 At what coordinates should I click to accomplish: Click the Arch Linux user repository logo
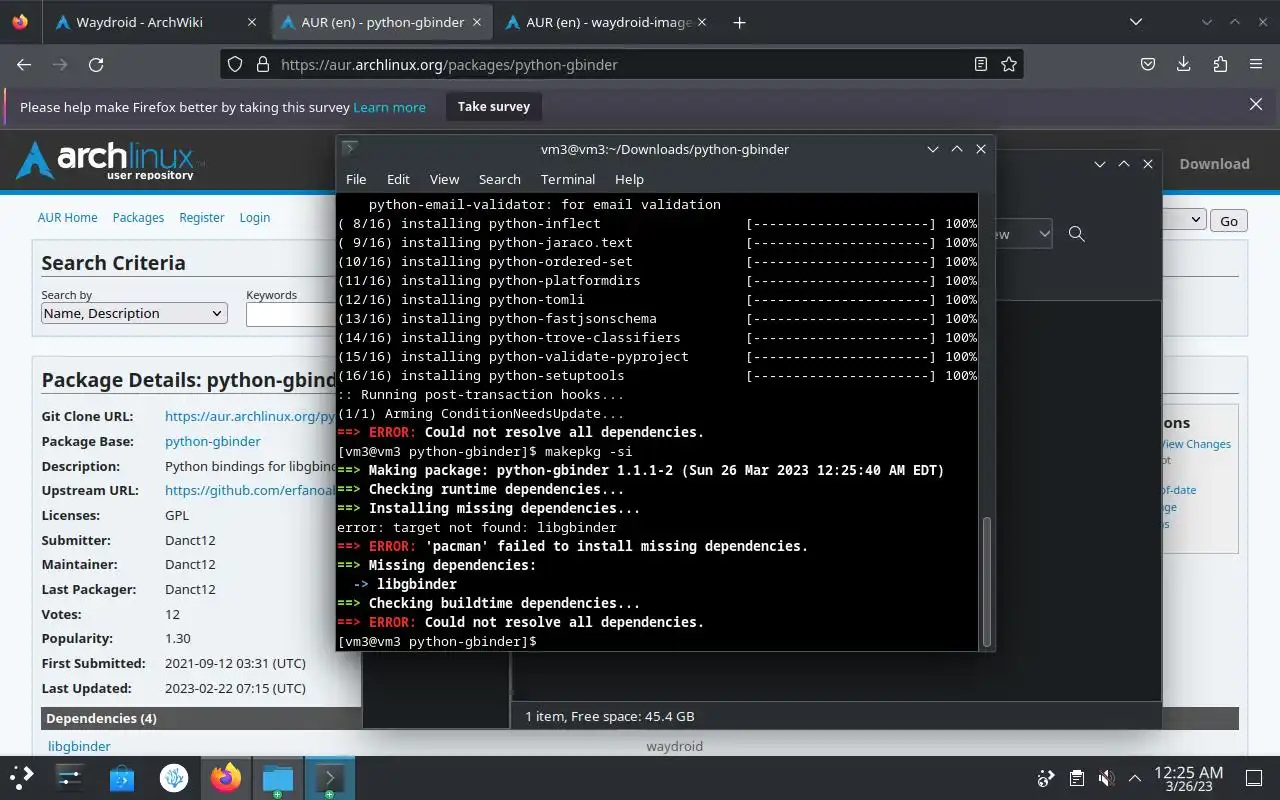110,160
